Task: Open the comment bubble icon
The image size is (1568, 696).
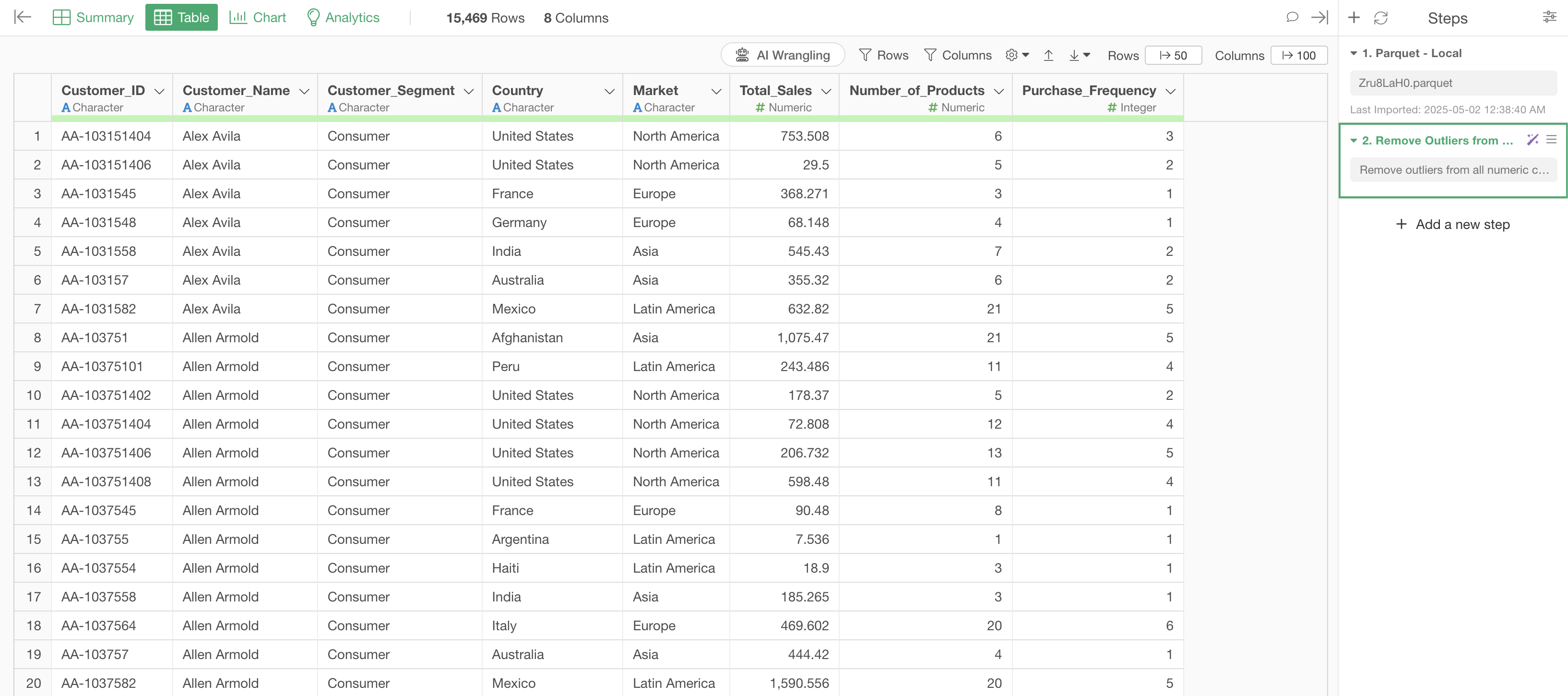Action: point(1292,17)
